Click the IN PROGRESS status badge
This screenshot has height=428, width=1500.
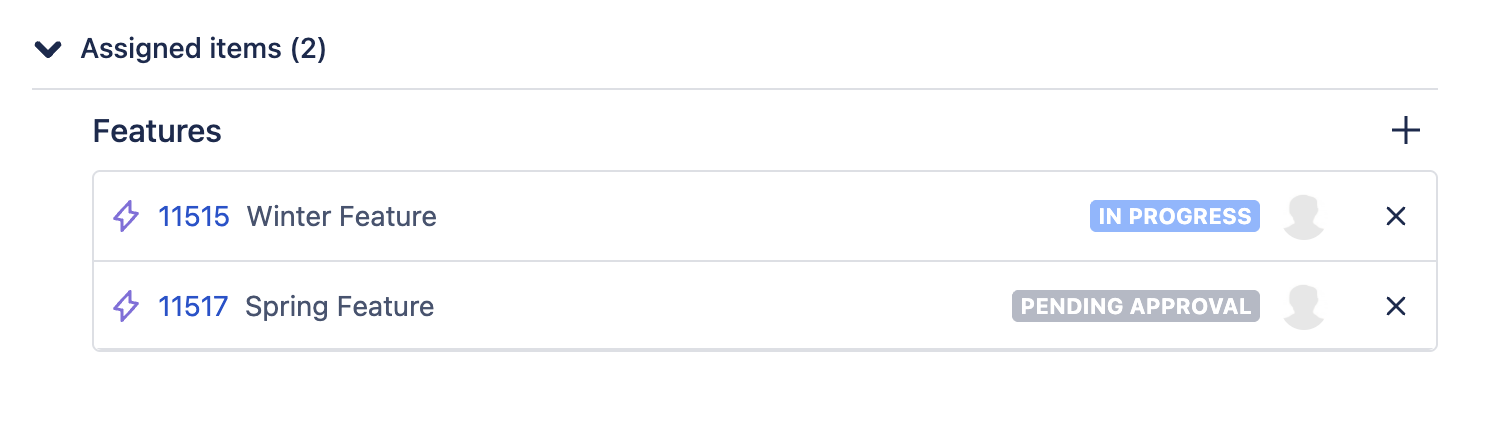[x=1174, y=216]
